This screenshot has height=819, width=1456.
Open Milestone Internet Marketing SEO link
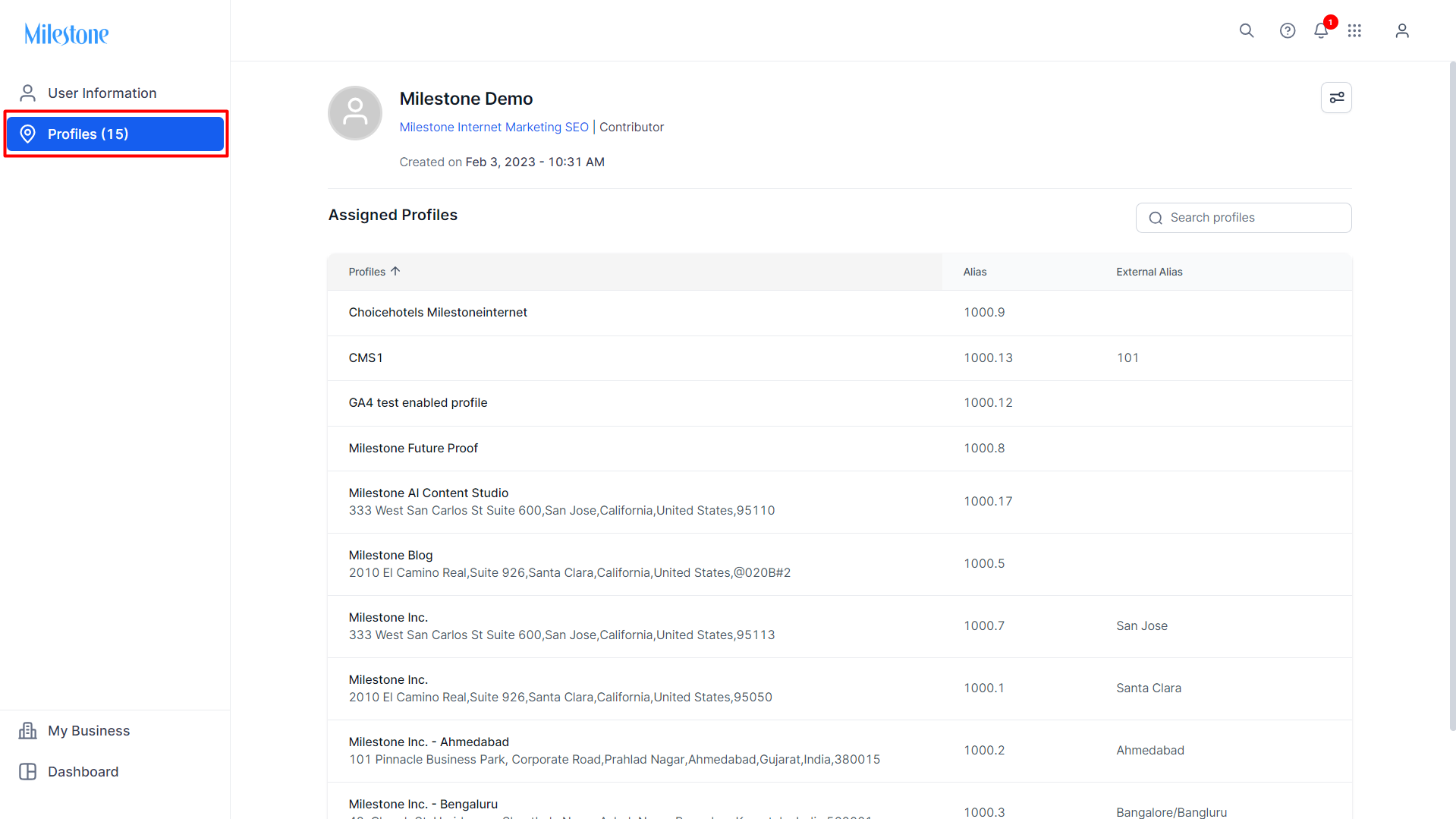point(494,127)
